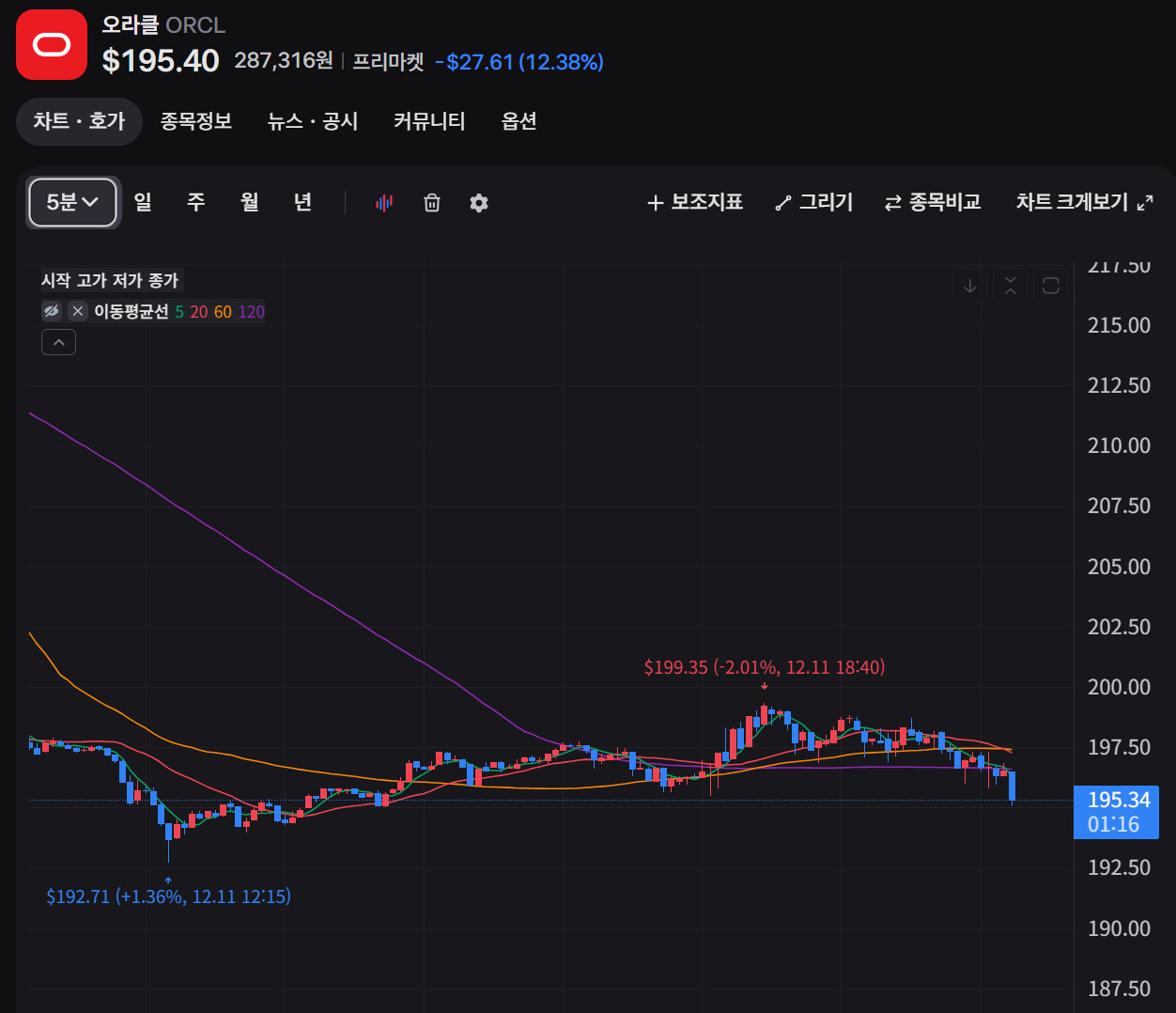The height and width of the screenshot is (1013, 1176).
Task: Click the orange 60 moving average period
Action: (x=223, y=312)
